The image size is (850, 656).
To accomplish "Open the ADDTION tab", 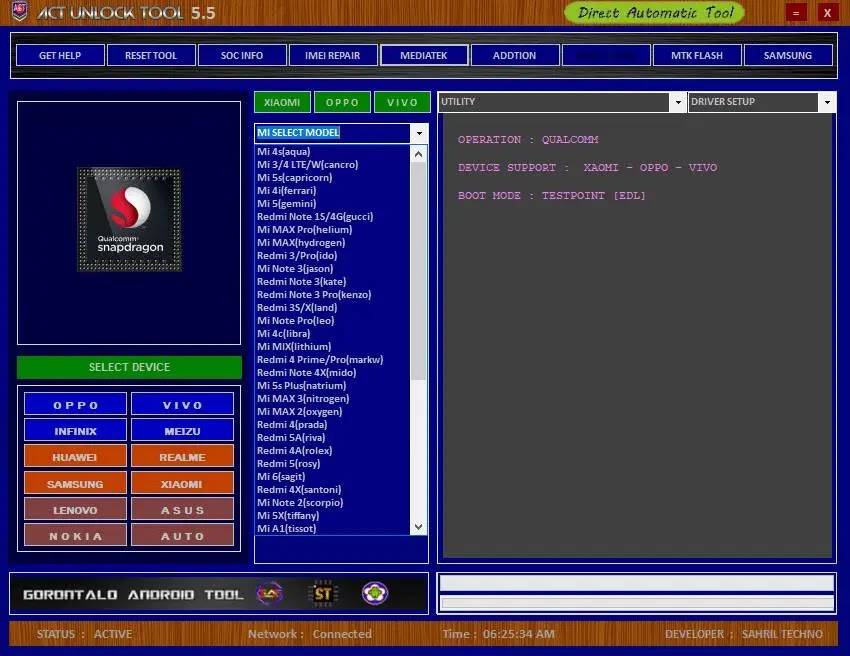I will point(514,55).
